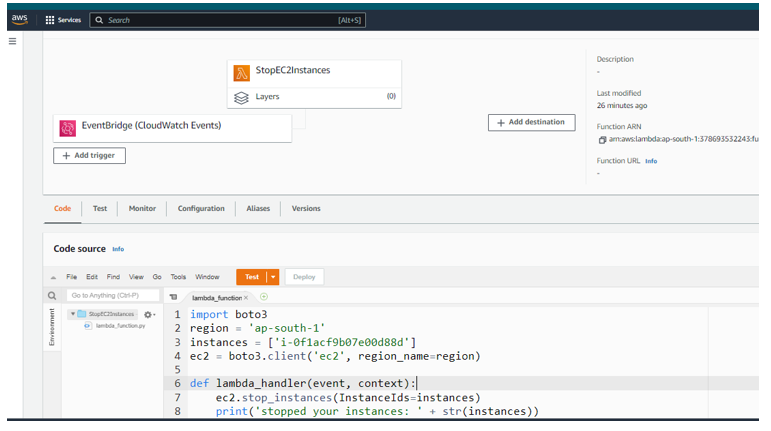Click the Deploy button
The width and height of the screenshot is (771, 431).
coord(304,277)
